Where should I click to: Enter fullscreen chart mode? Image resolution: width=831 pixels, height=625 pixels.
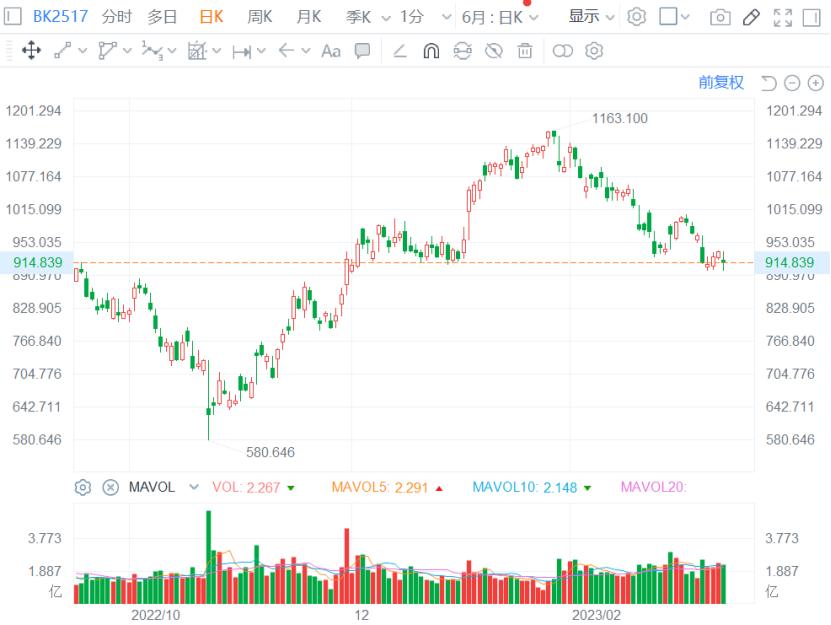783,17
